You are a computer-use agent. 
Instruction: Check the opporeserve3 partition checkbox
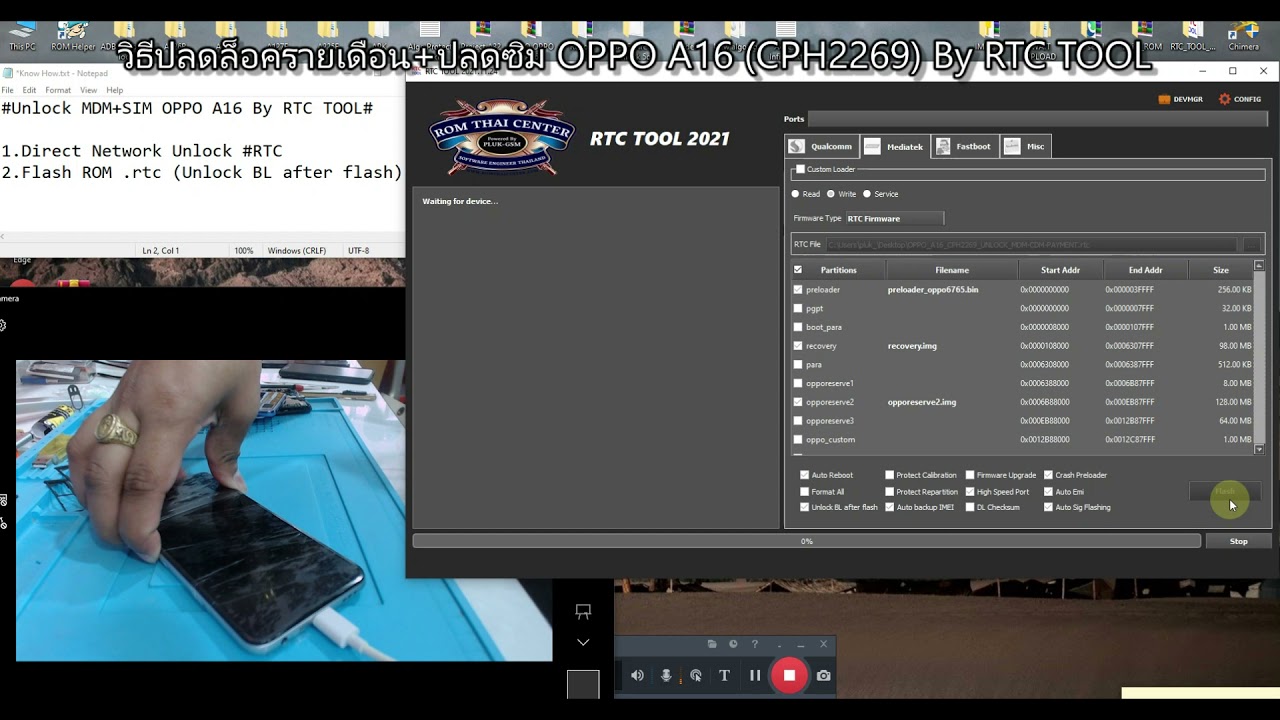click(x=797, y=421)
